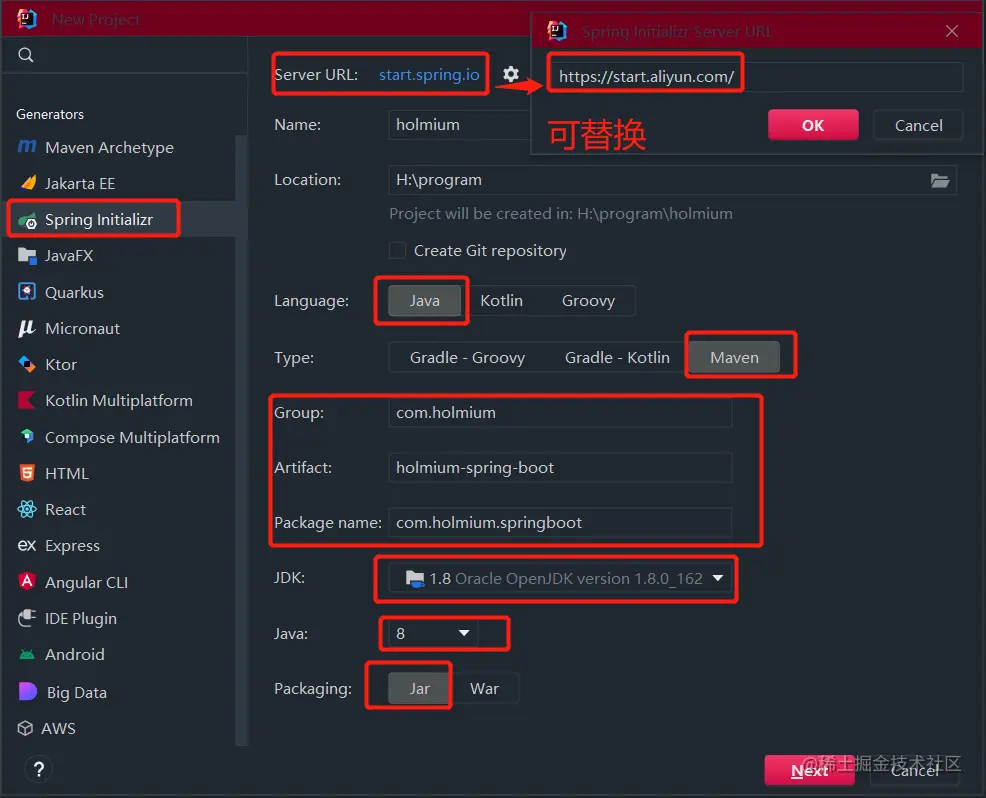
Task: Click the HTML5 icon
Action: click(27, 473)
